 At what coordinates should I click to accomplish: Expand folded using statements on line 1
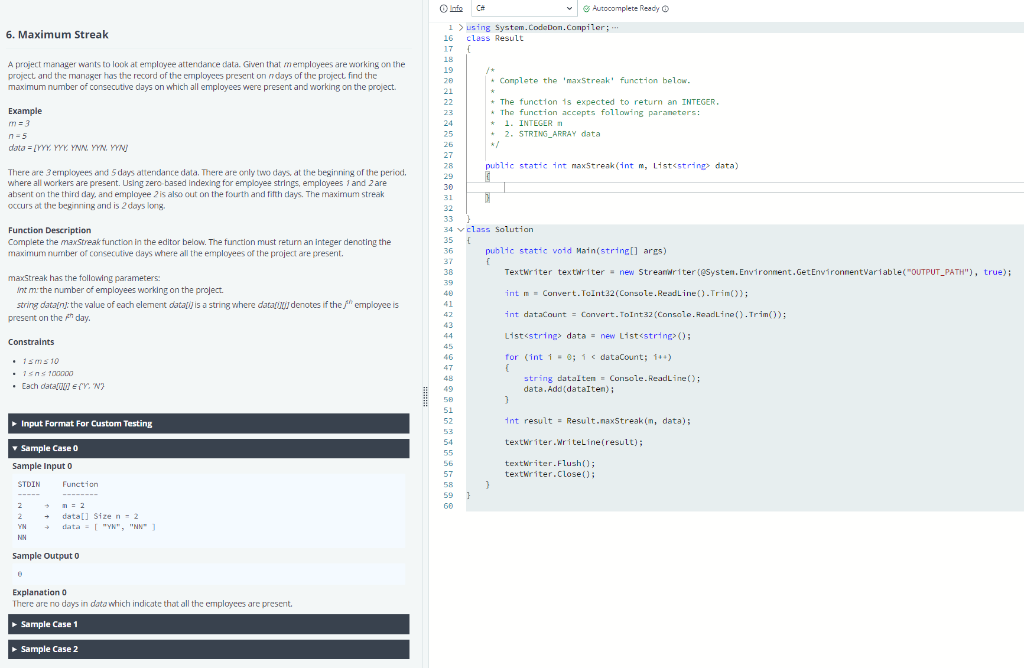tap(461, 27)
